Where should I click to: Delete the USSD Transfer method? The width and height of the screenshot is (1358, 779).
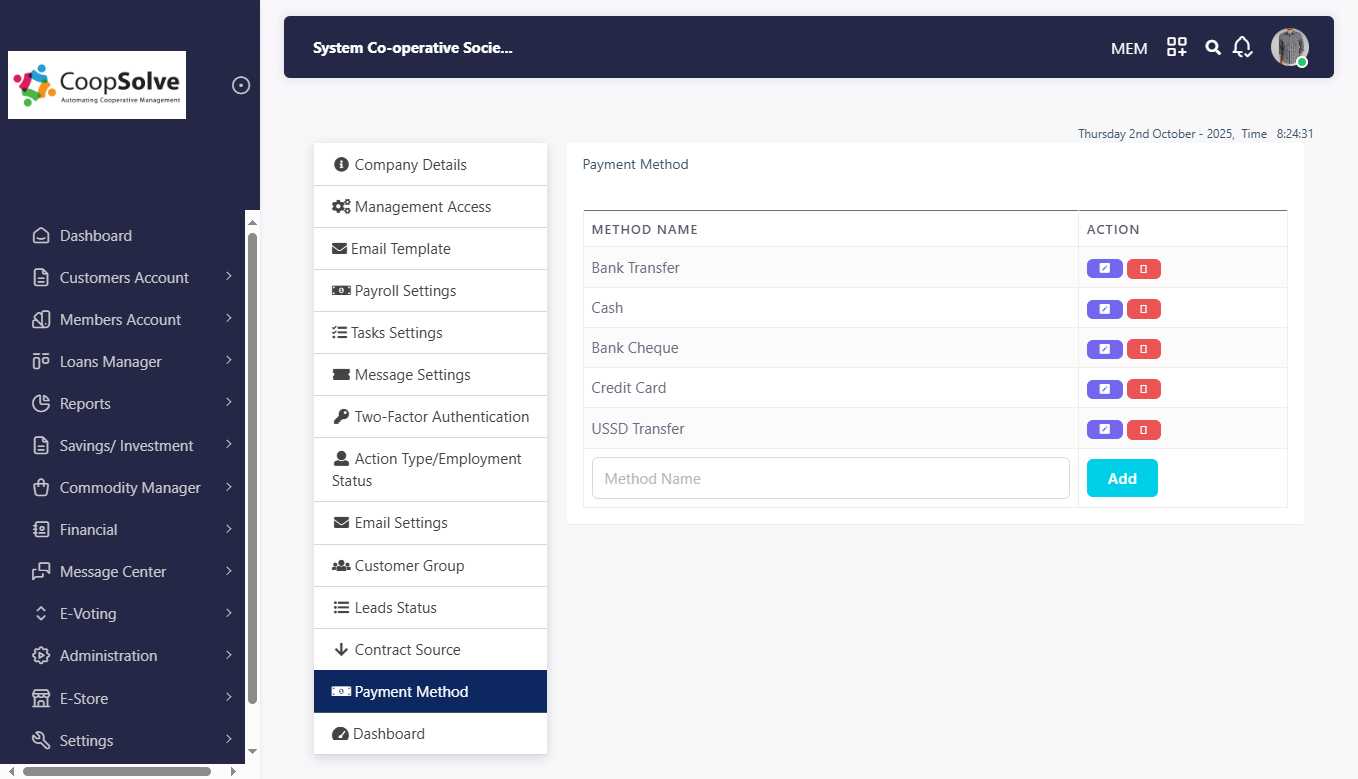1143,430
